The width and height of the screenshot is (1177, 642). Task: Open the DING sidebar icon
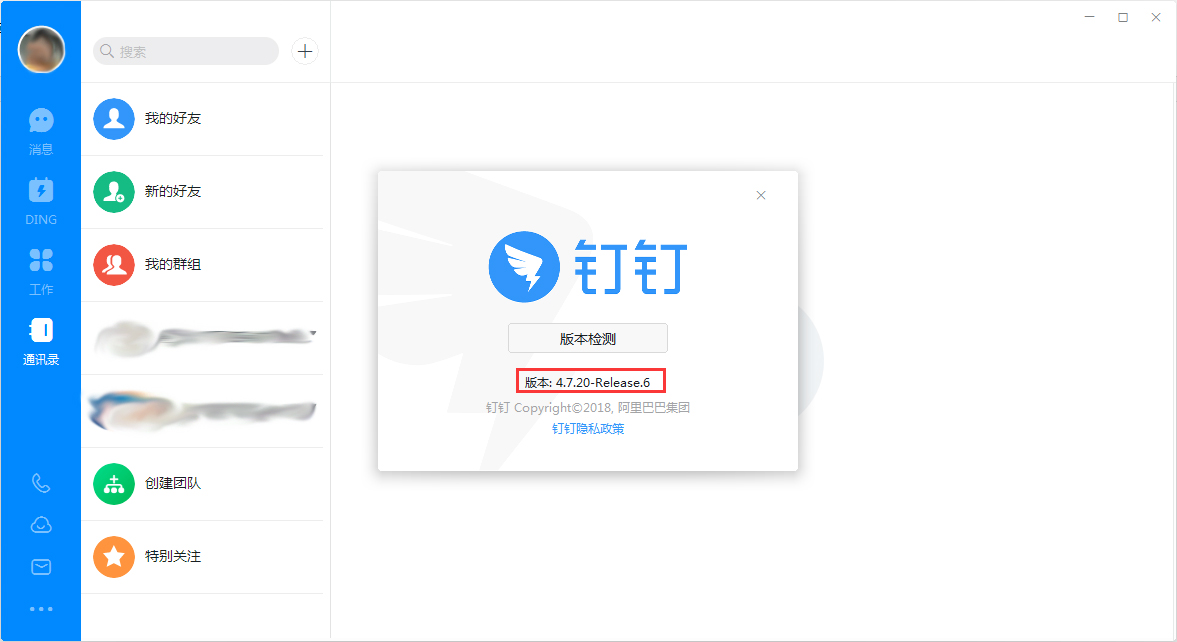tap(40, 198)
